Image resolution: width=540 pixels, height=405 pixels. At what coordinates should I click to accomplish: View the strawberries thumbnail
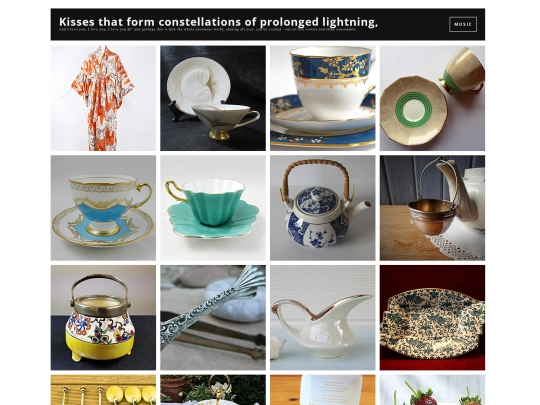point(432,390)
